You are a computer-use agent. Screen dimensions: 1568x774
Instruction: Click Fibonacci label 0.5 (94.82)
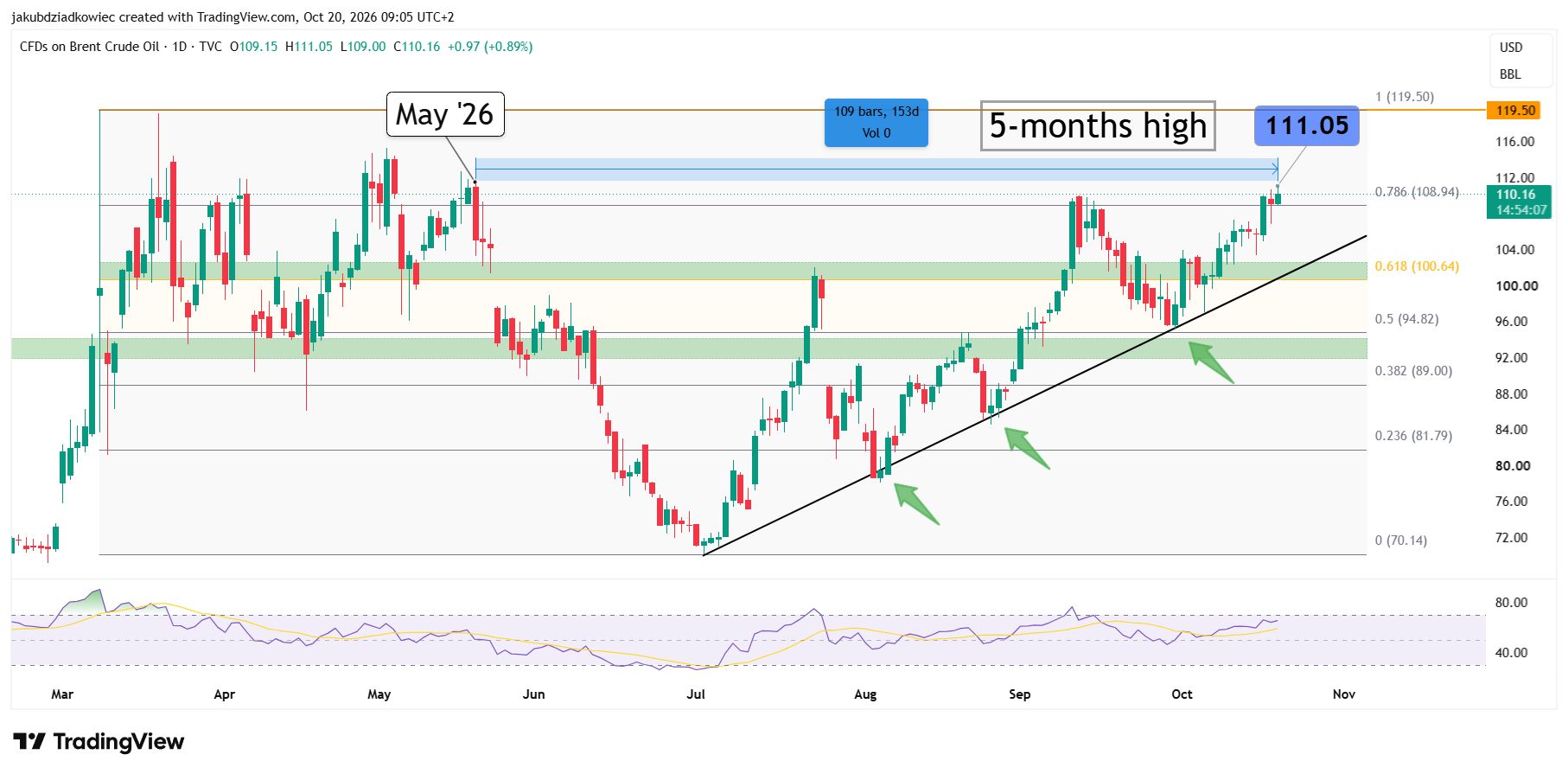(x=1406, y=319)
